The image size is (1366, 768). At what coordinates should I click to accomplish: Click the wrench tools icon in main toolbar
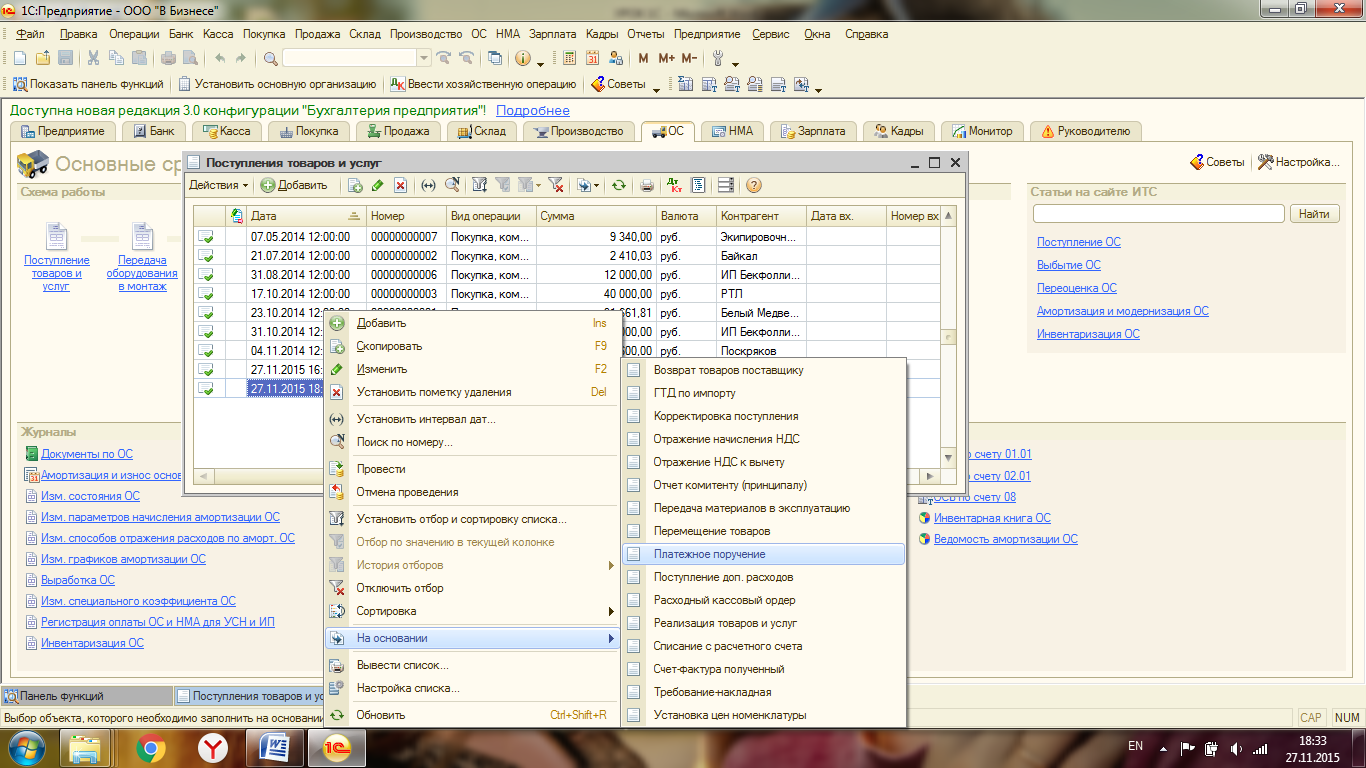click(x=717, y=58)
